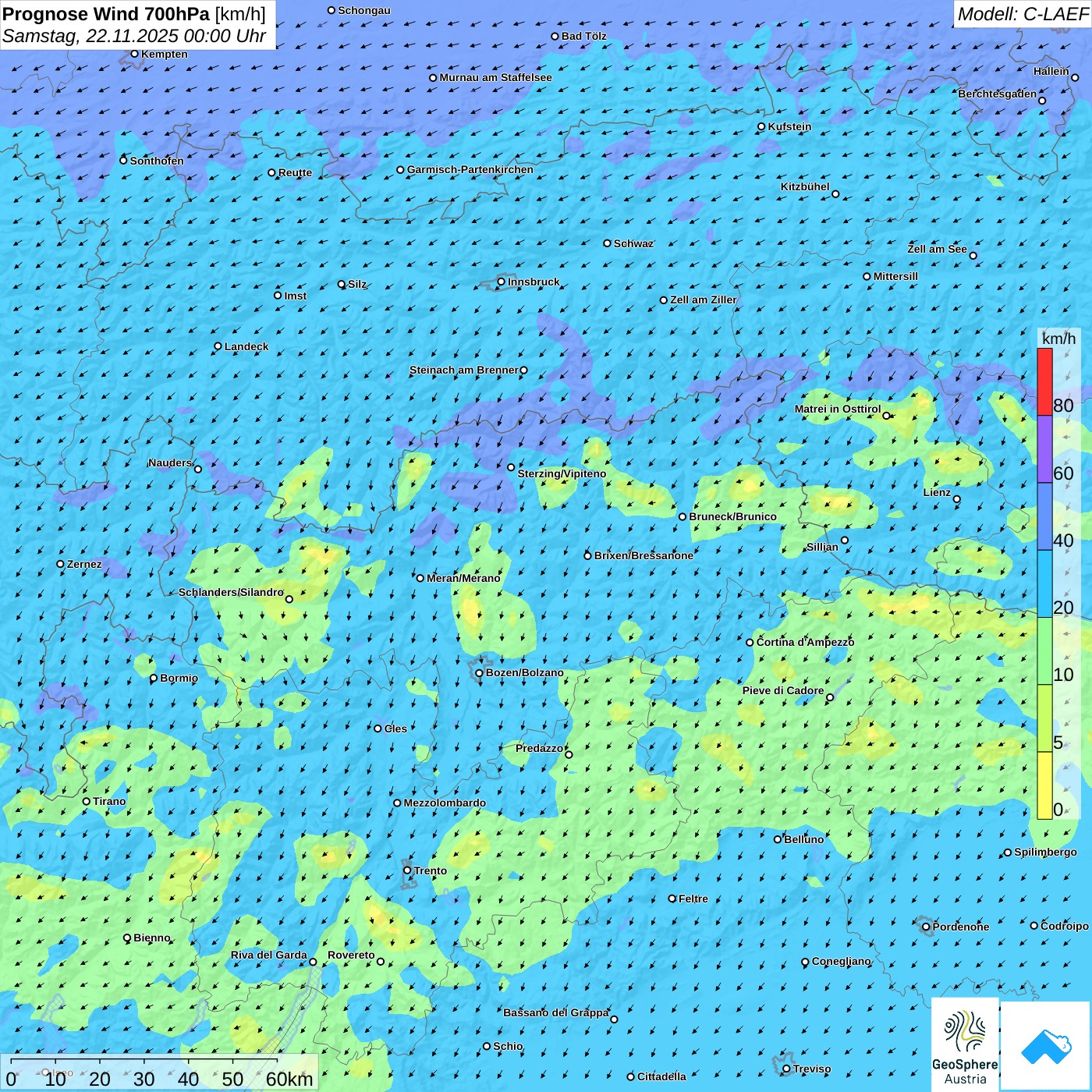The width and height of the screenshot is (1092, 1092).
Task: Click the km/h legend unit label
Action: click(1058, 338)
